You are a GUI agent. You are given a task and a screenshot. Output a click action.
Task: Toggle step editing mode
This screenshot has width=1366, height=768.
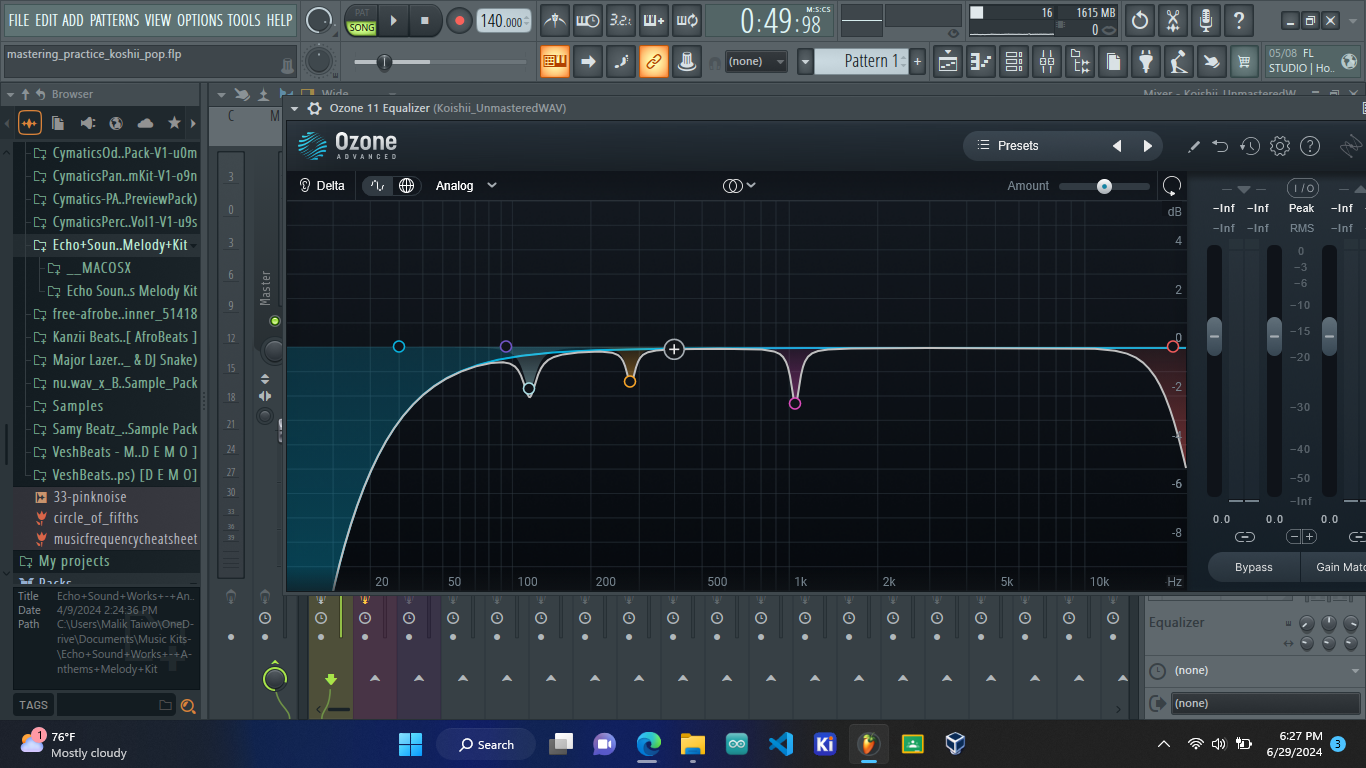(621, 62)
